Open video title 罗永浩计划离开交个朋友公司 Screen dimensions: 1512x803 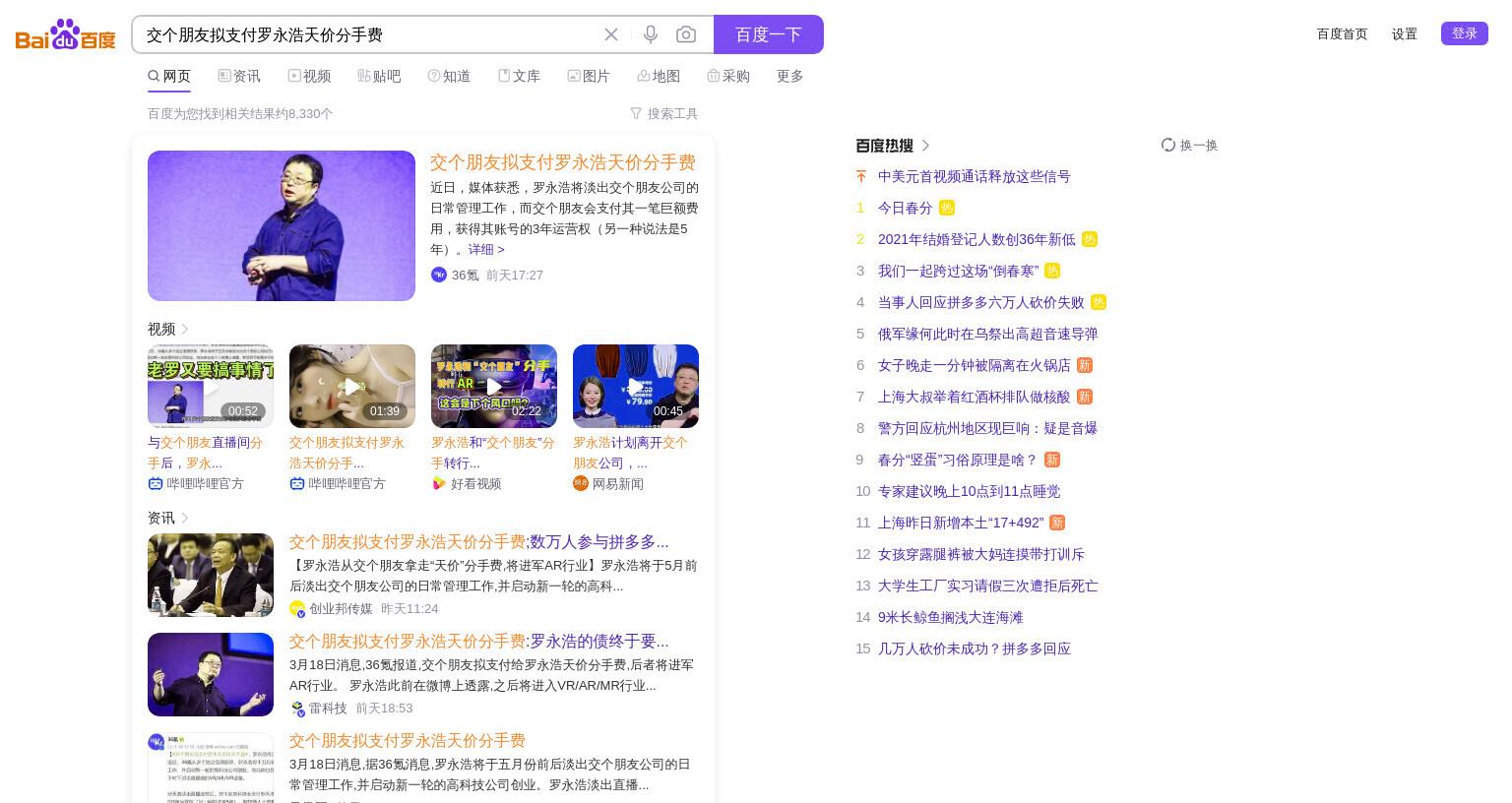point(630,453)
